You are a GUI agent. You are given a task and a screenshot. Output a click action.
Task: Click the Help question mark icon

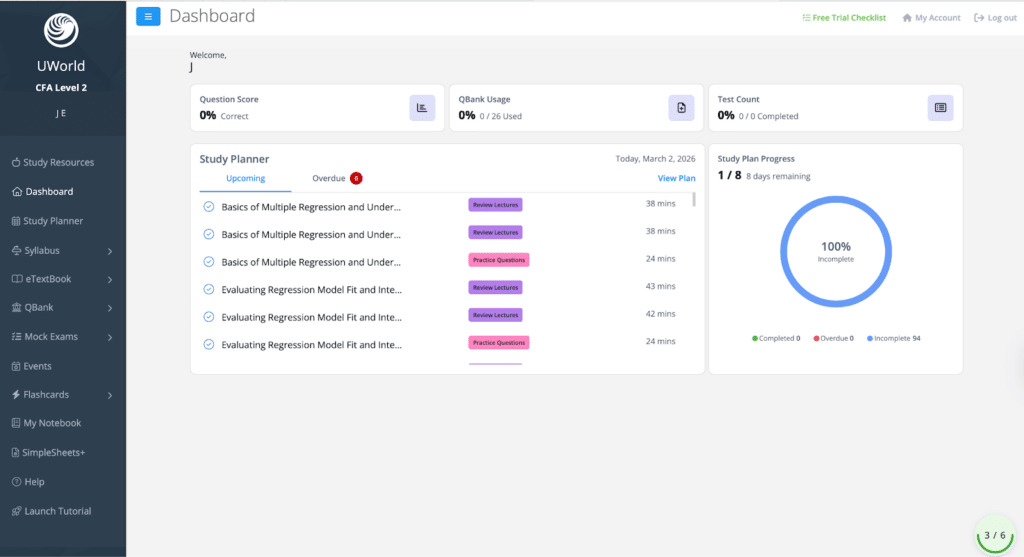click(x=16, y=482)
